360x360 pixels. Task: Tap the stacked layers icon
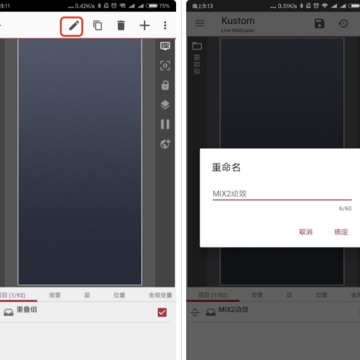click(165, 105)
